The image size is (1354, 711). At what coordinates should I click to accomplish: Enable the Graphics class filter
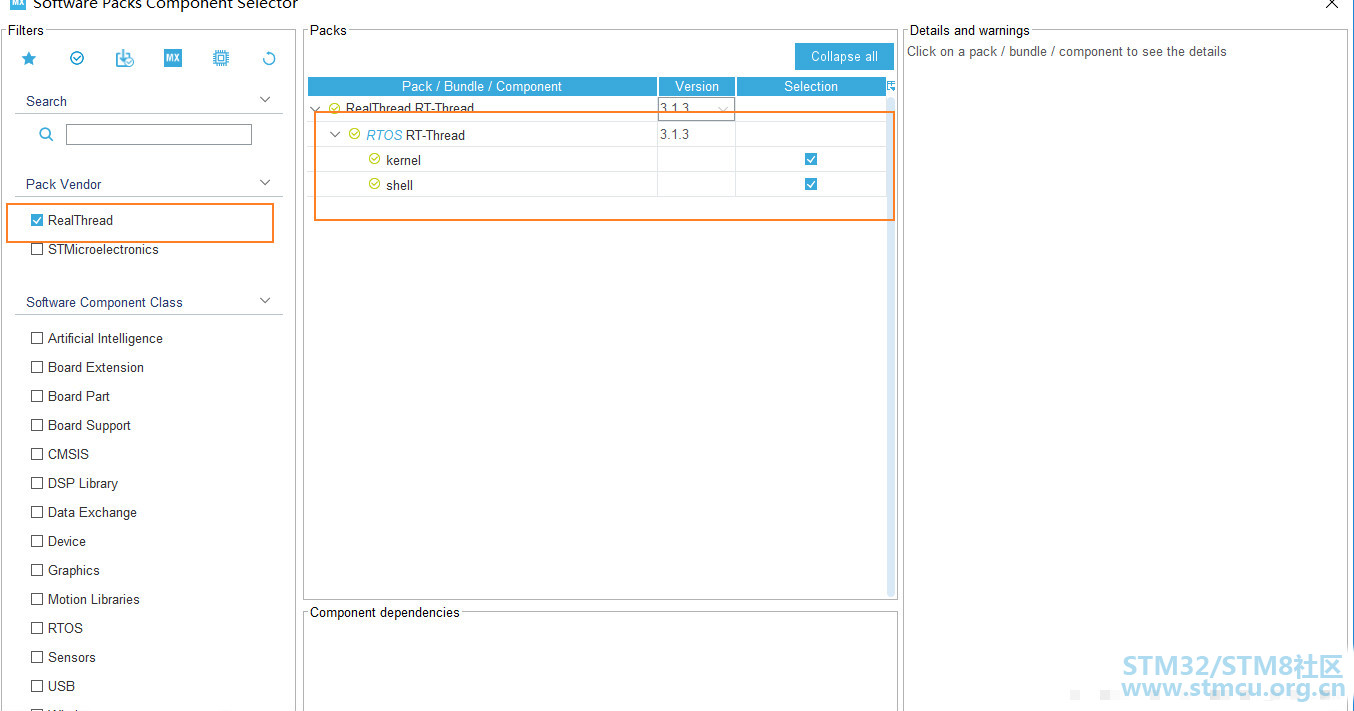tap(37, 570)
